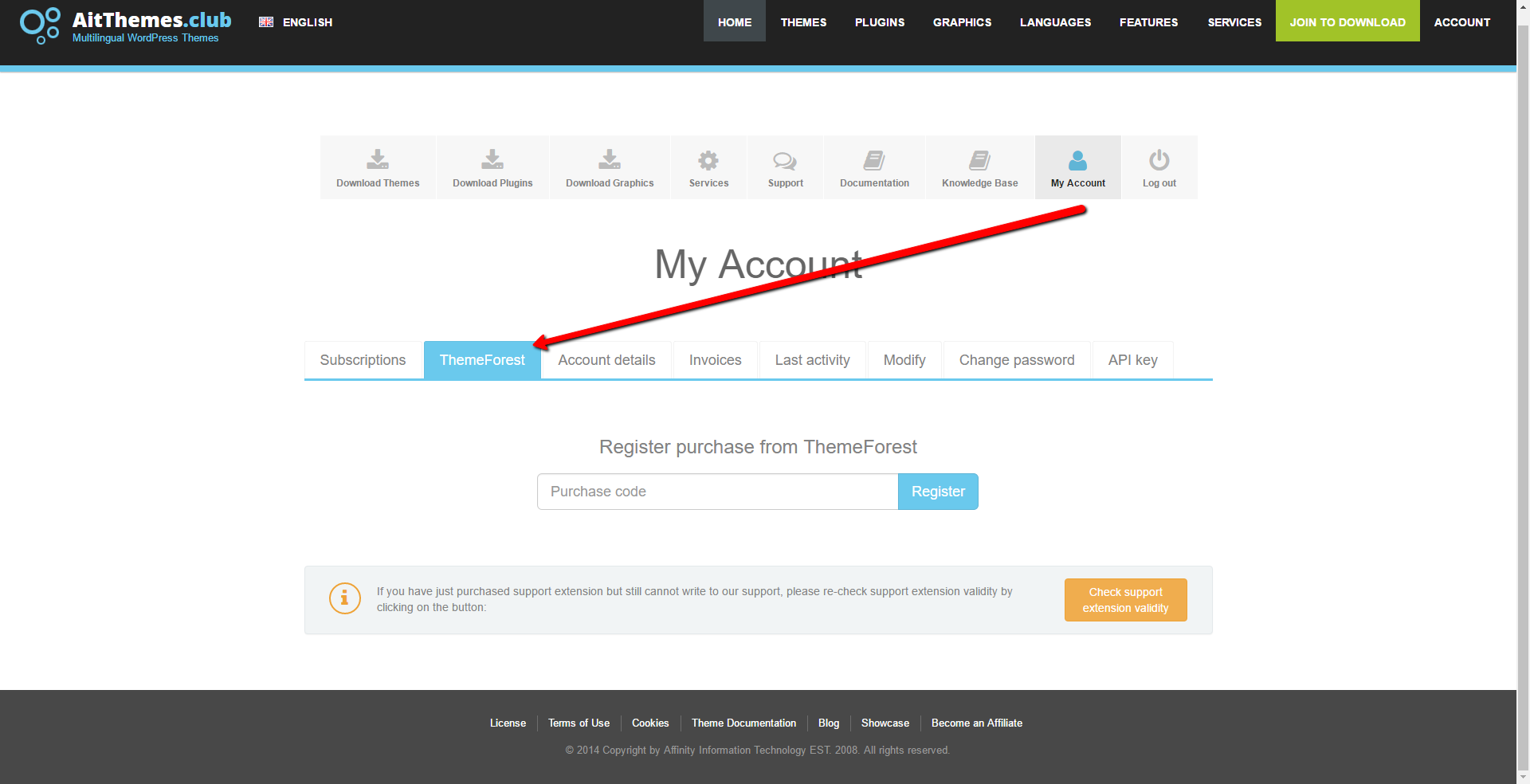Viewport: 1530px width, 784px height.
Task: Switch to the Subscriptions tab
Action: tap(363, 360)
